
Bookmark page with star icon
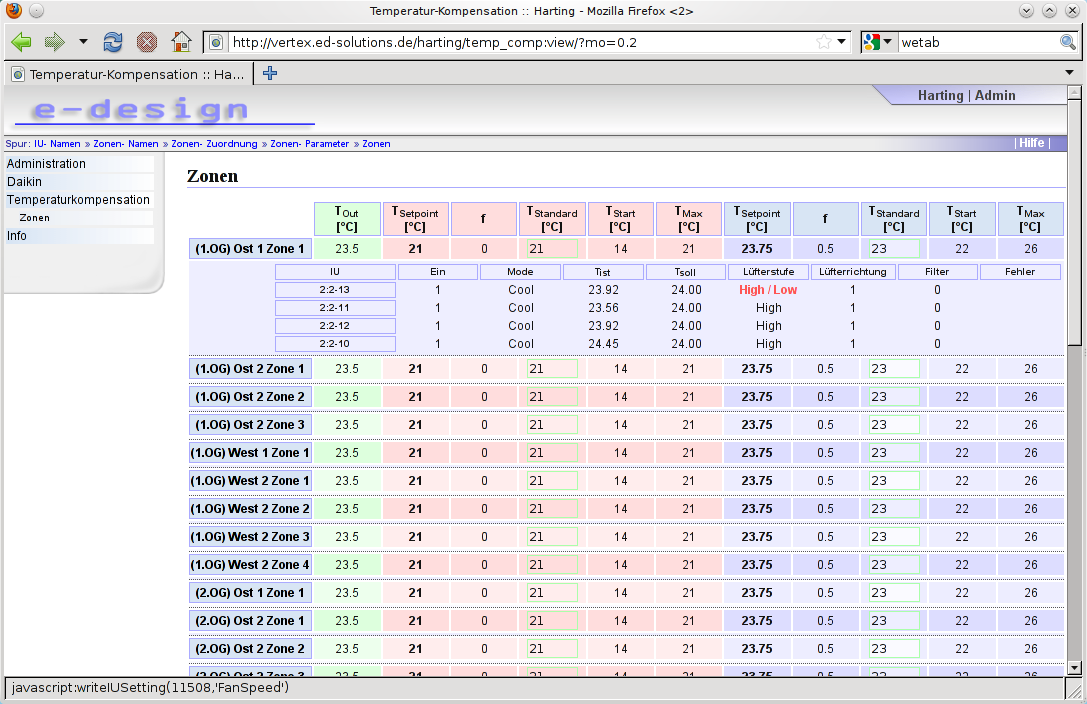click(x=824, y=42)
